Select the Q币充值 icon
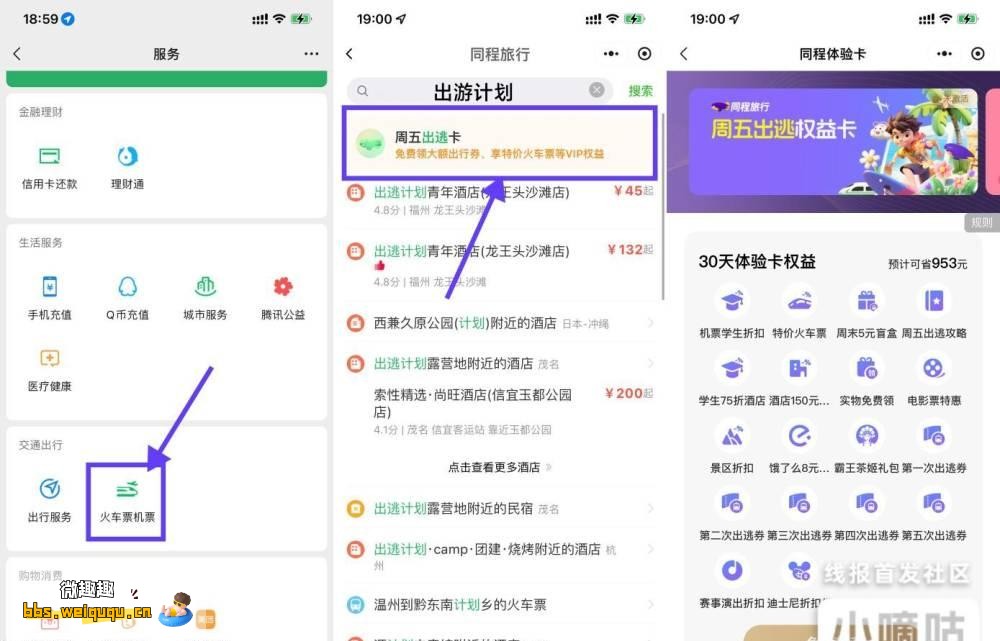This screenshot has height=641, width=1000. pos(127,297)
